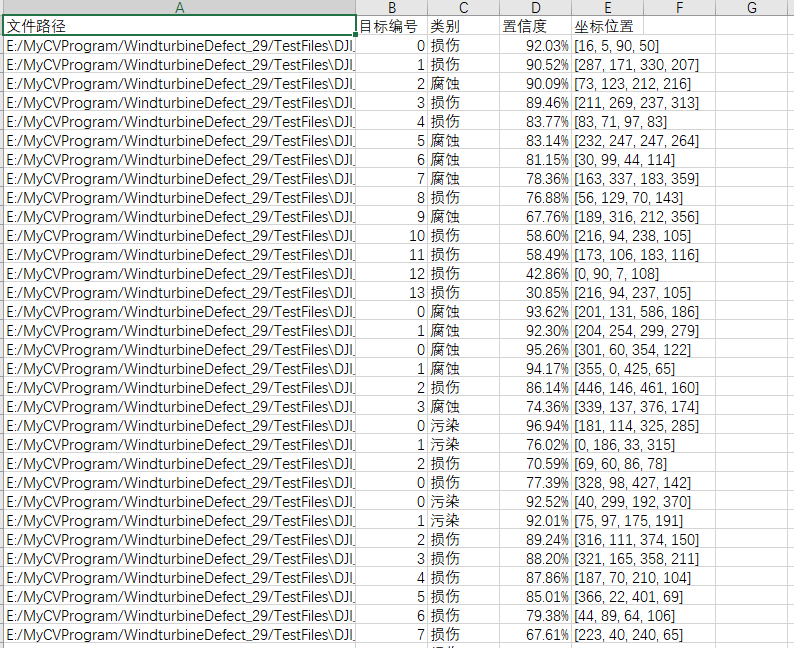The image size is (794, 648).
Task: Select column C header
Action: [464, 8]
